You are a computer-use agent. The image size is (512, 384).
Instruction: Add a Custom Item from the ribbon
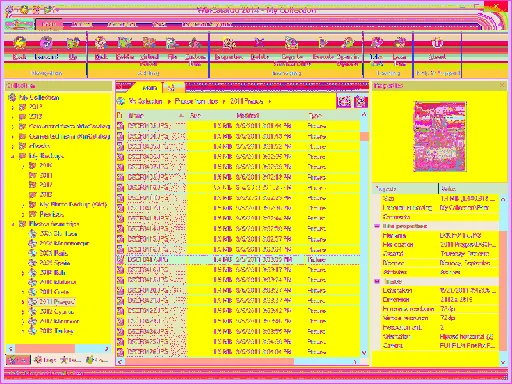195,43
